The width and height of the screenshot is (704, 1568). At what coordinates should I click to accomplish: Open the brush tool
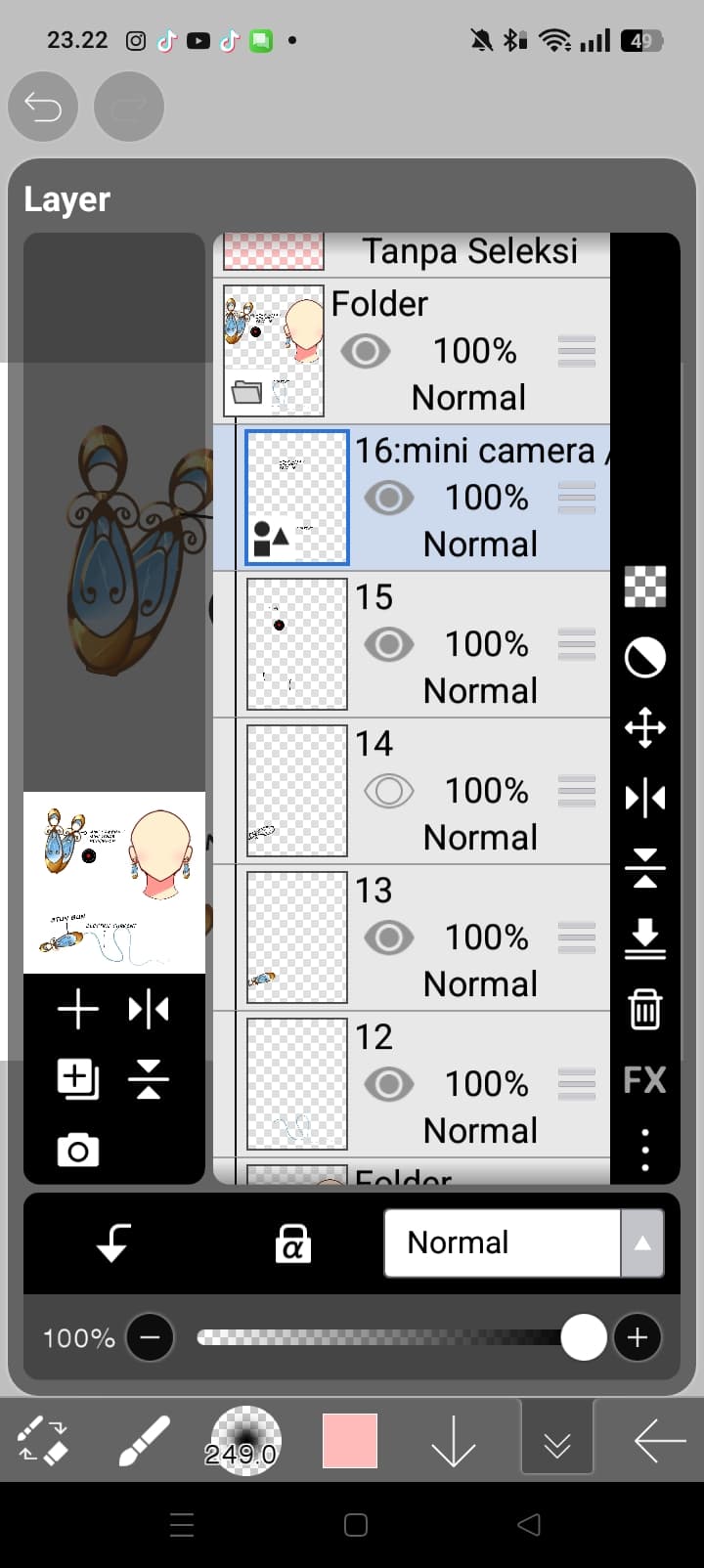(x=144, y=1440)
